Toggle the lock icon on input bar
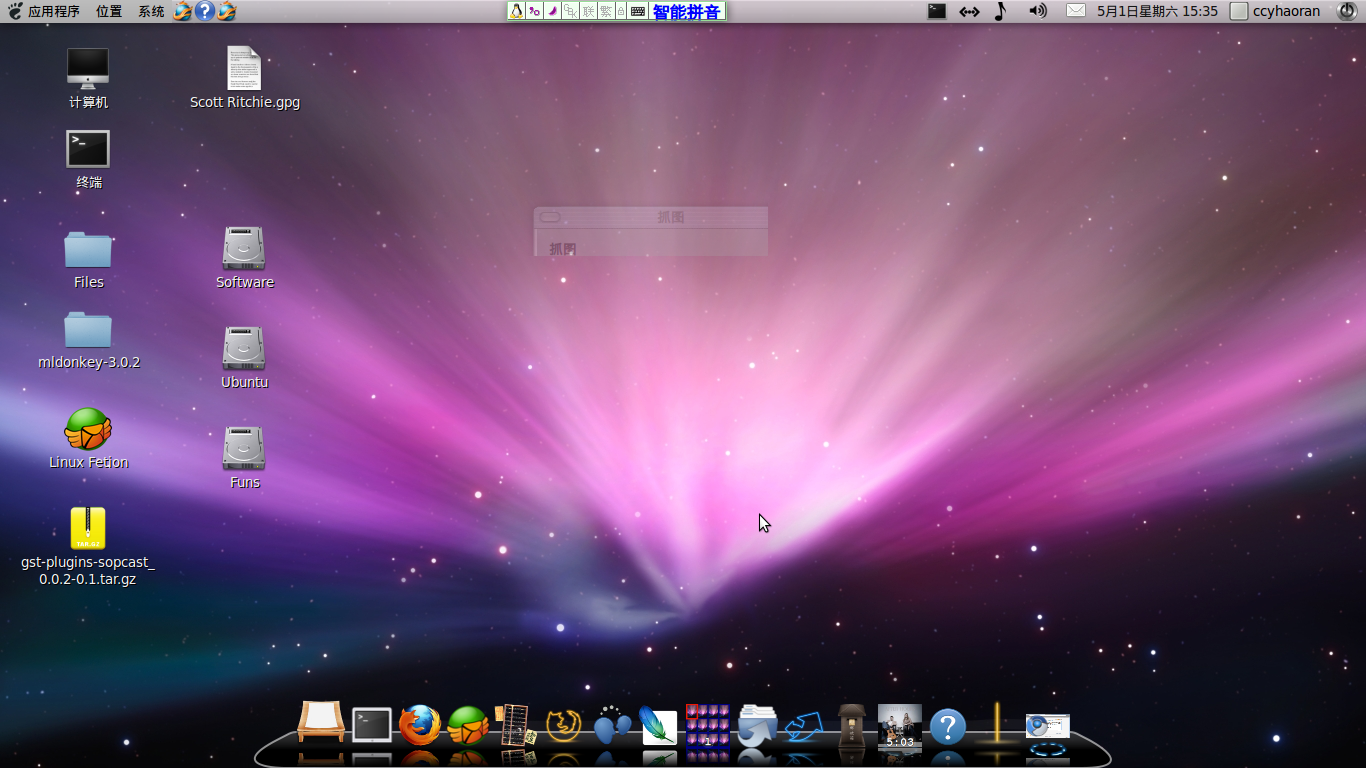The width and height of the screenshot is (1366, 768). tap(621, 11)
